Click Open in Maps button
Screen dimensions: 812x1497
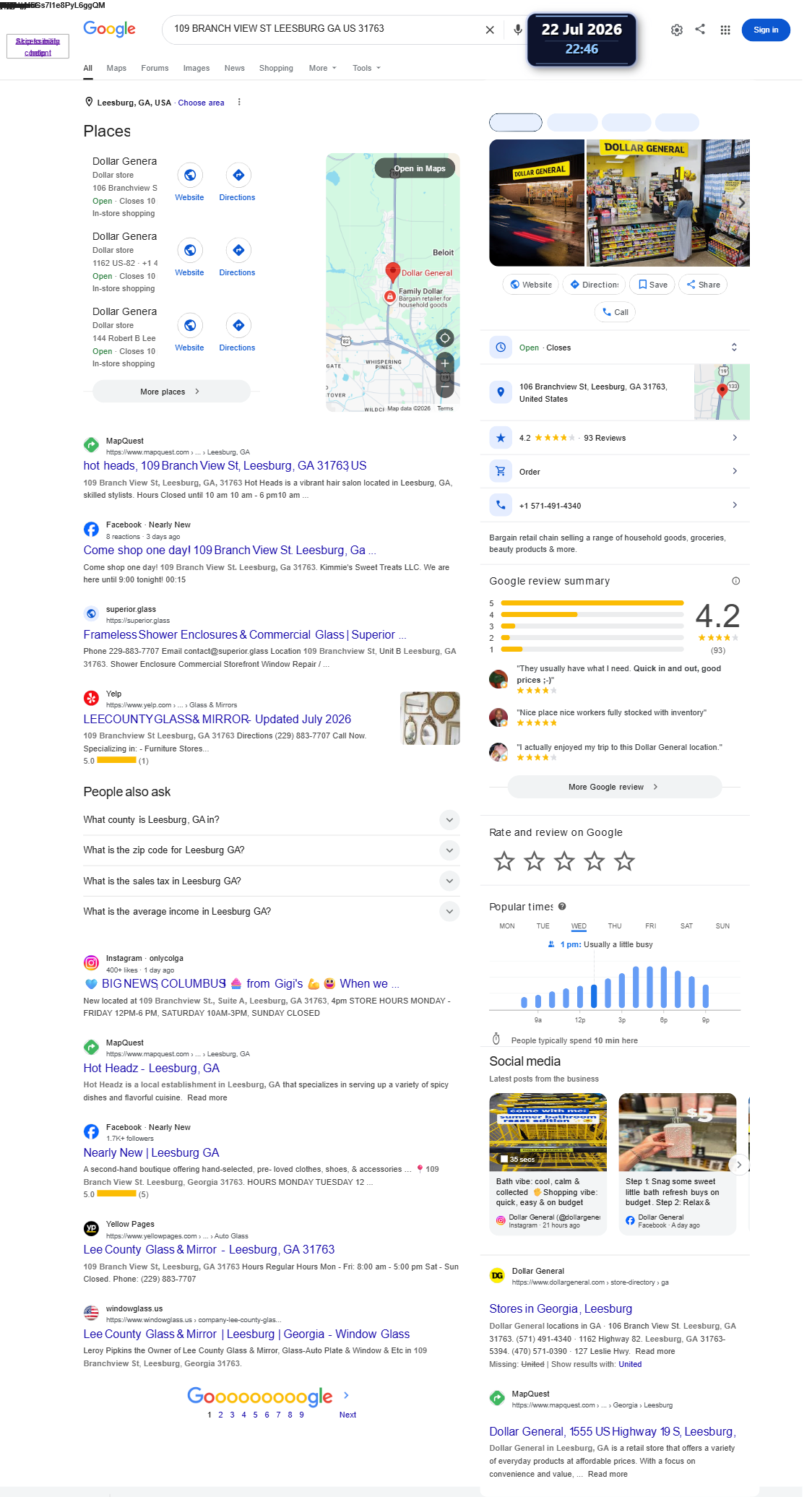[x=415, y=168]
